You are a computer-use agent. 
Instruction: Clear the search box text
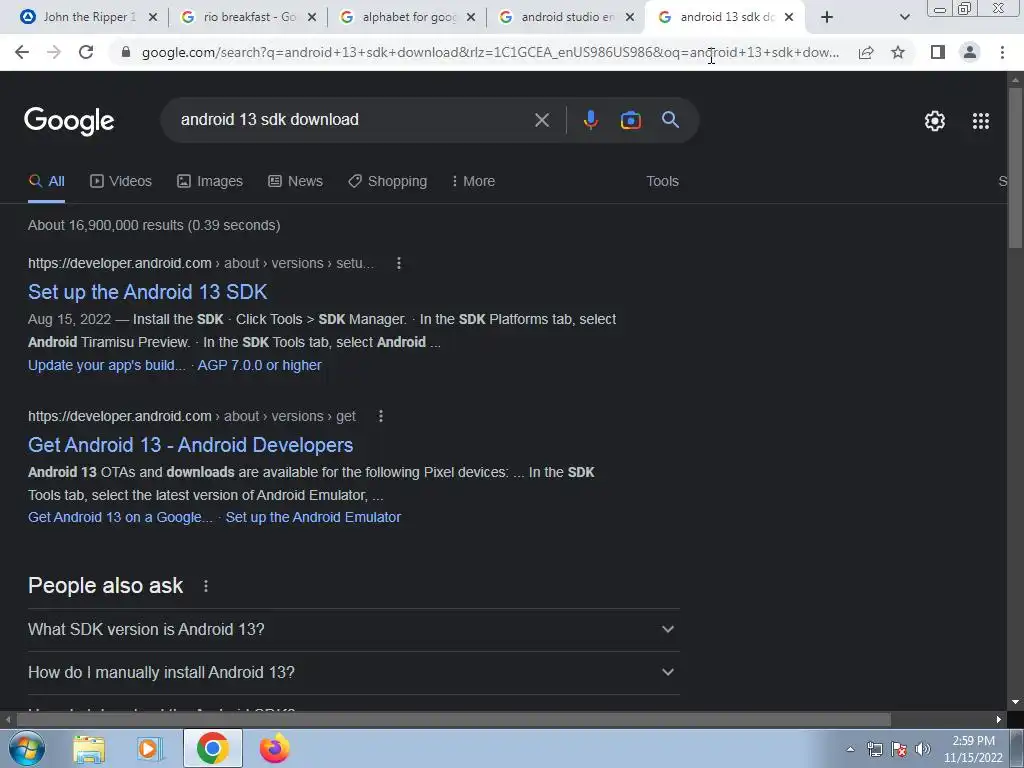[x=541, y=120]
